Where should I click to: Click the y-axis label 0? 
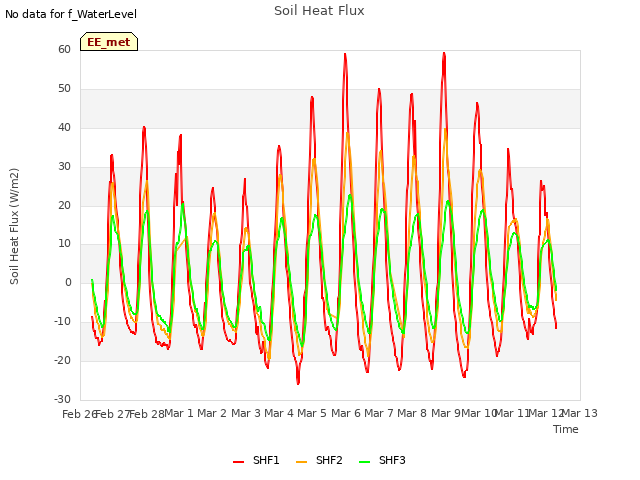click(68, 282)
